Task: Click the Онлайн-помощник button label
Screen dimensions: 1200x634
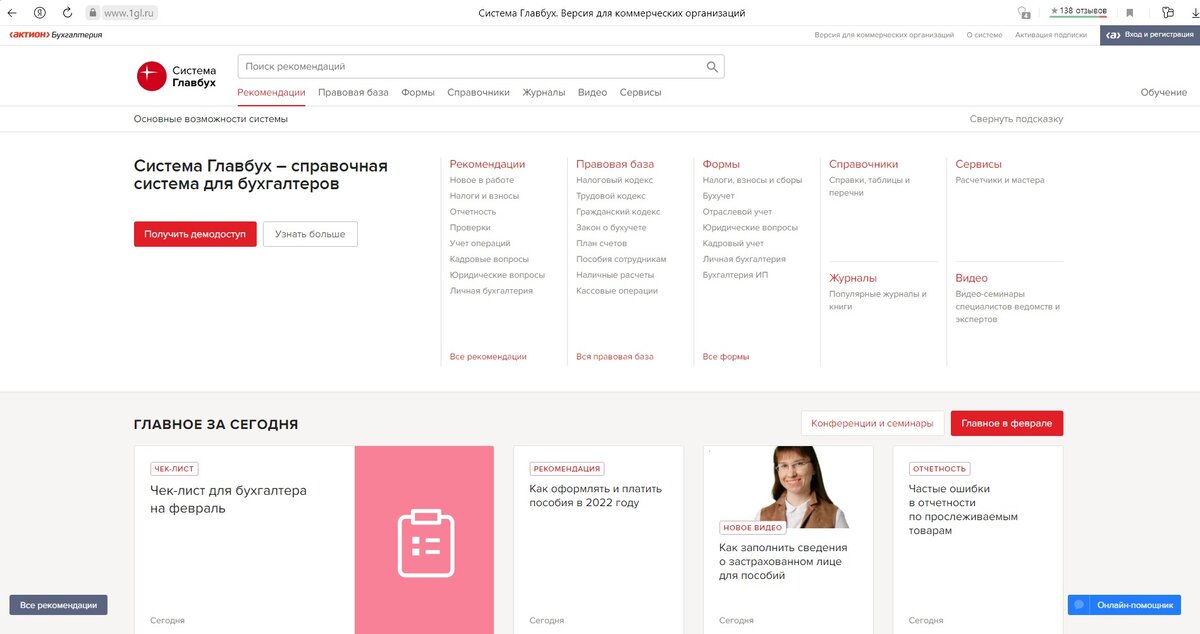Action: [x=1134, y=605]
